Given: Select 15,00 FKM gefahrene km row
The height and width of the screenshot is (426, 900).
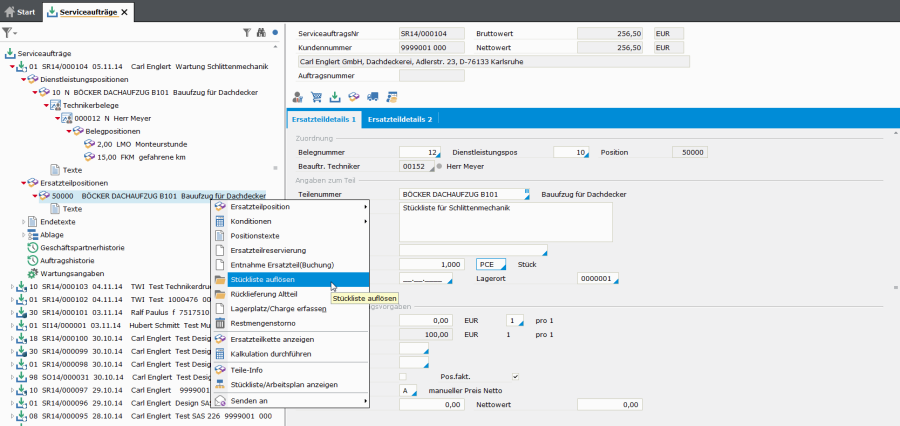Looking at the screenshot, I should (134, 157).
